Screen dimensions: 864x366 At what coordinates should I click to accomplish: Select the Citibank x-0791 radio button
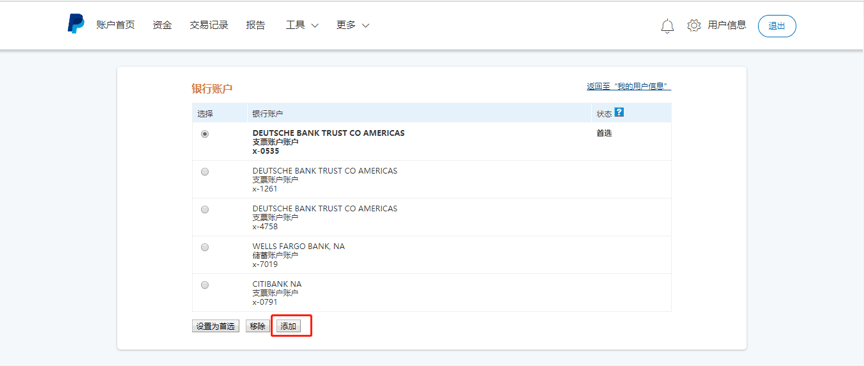tap(205, 285)
